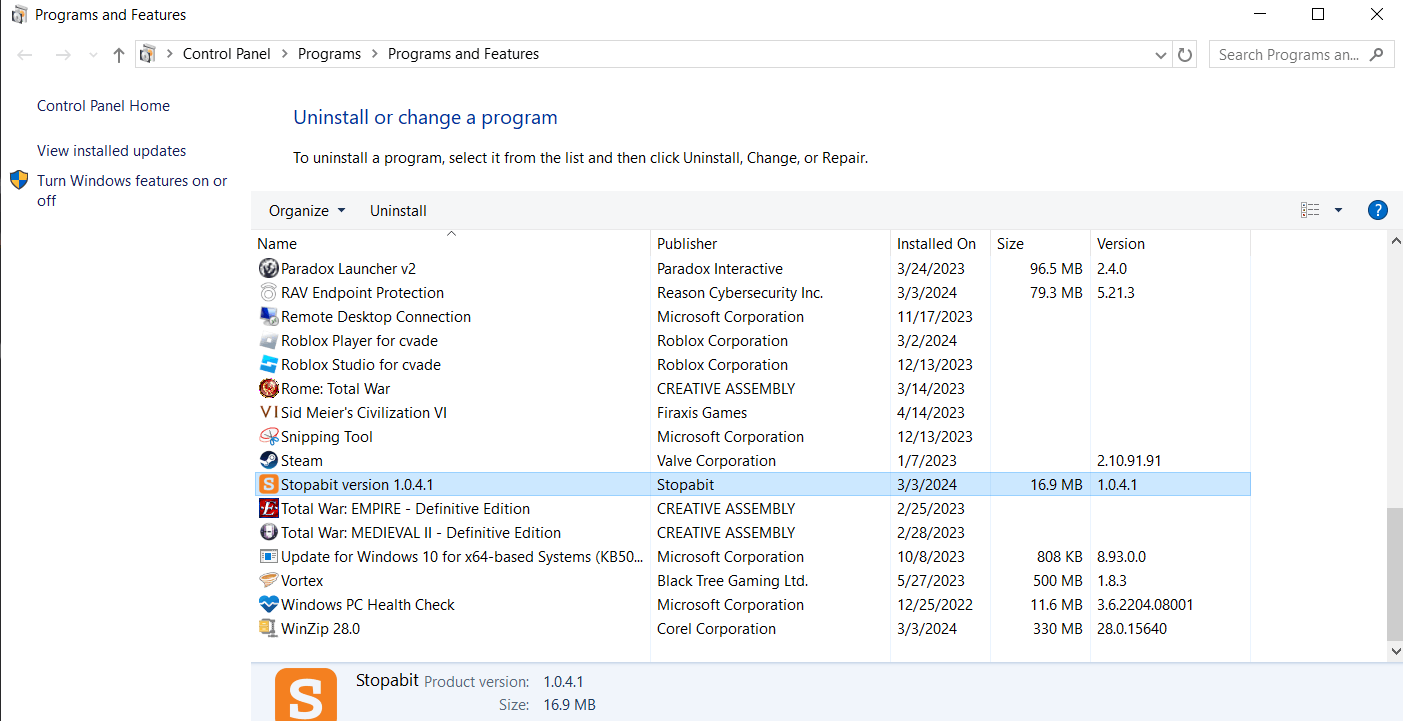
Task: Click the large Stopabit icon in details pane
Action: coord(305,694)
